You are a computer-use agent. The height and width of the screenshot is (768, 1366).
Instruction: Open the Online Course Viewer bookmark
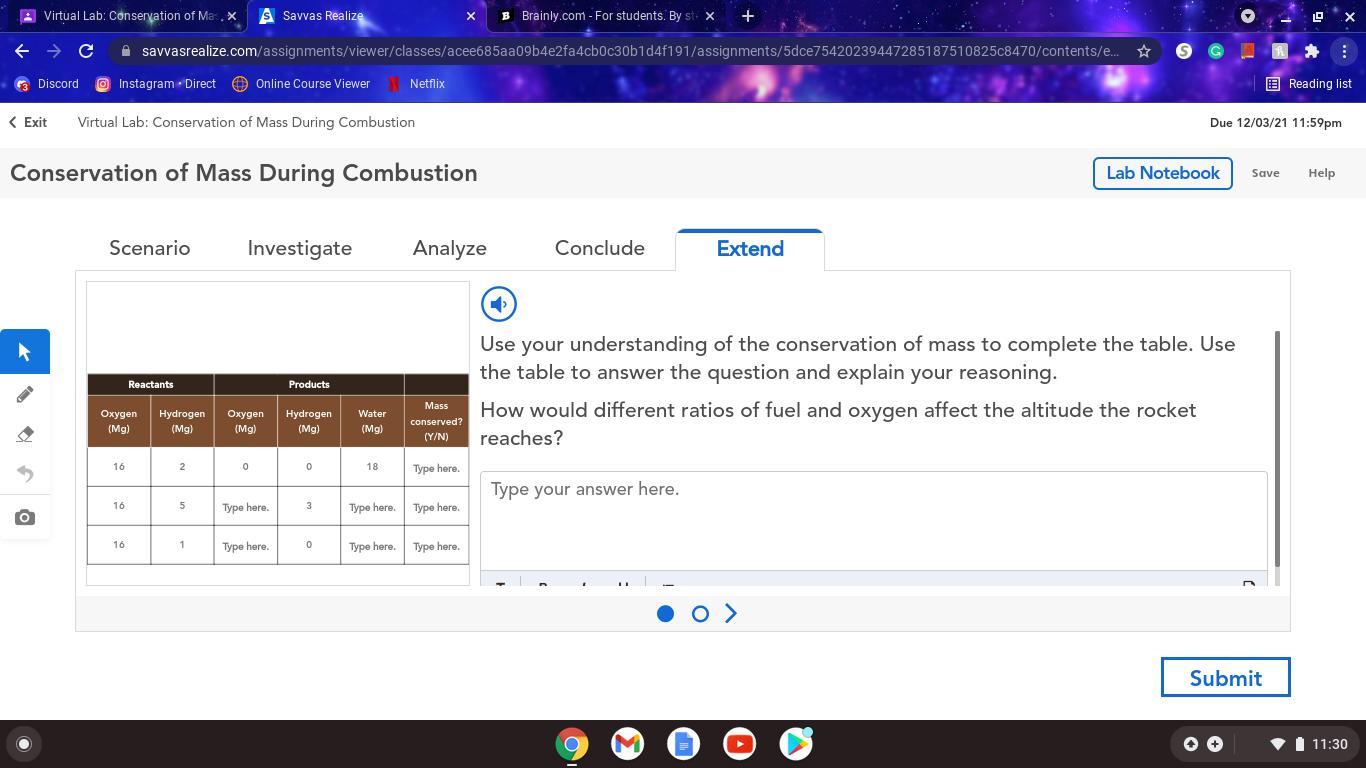tap(301, 84)
